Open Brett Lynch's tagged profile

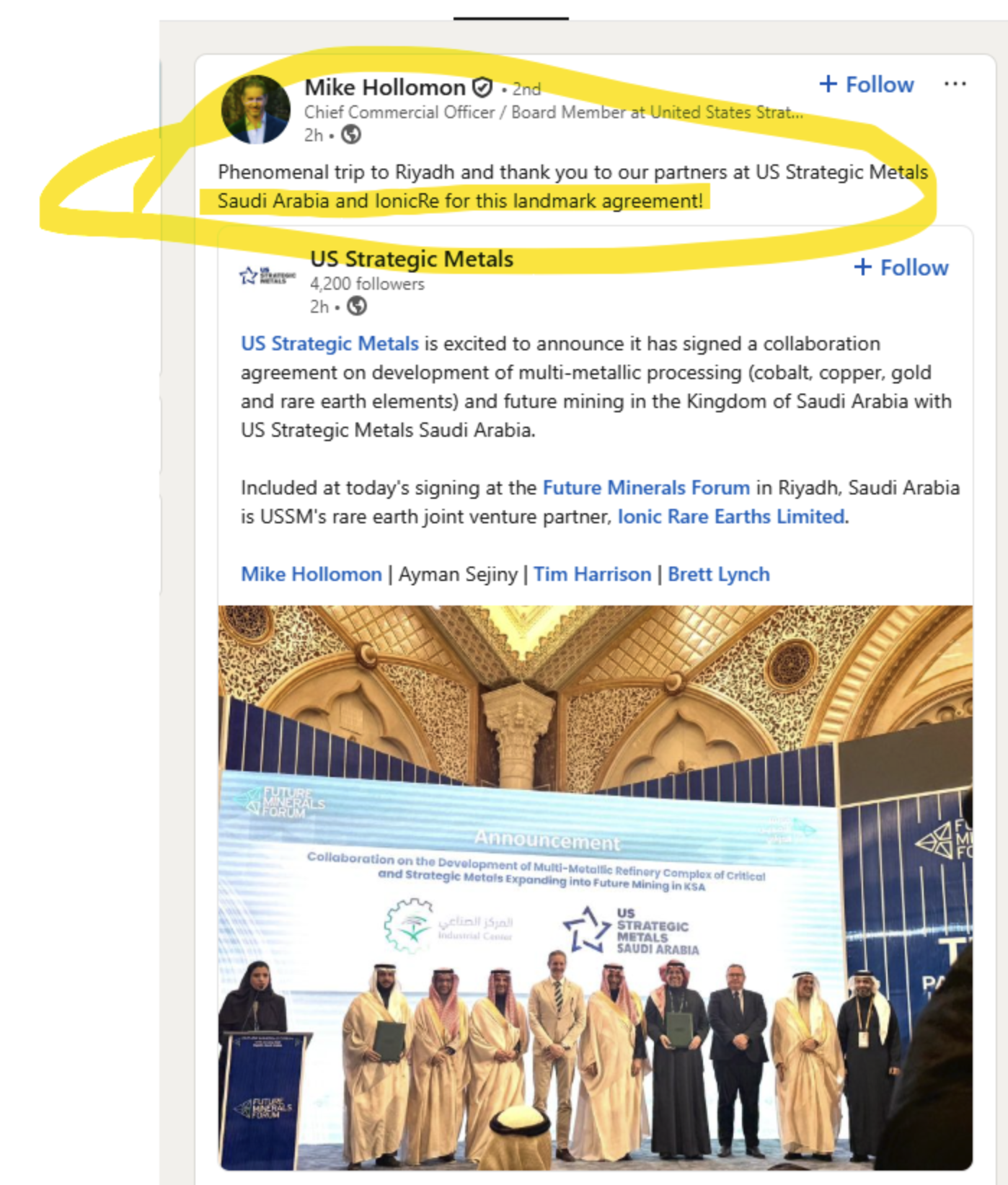tap(719, 574)
